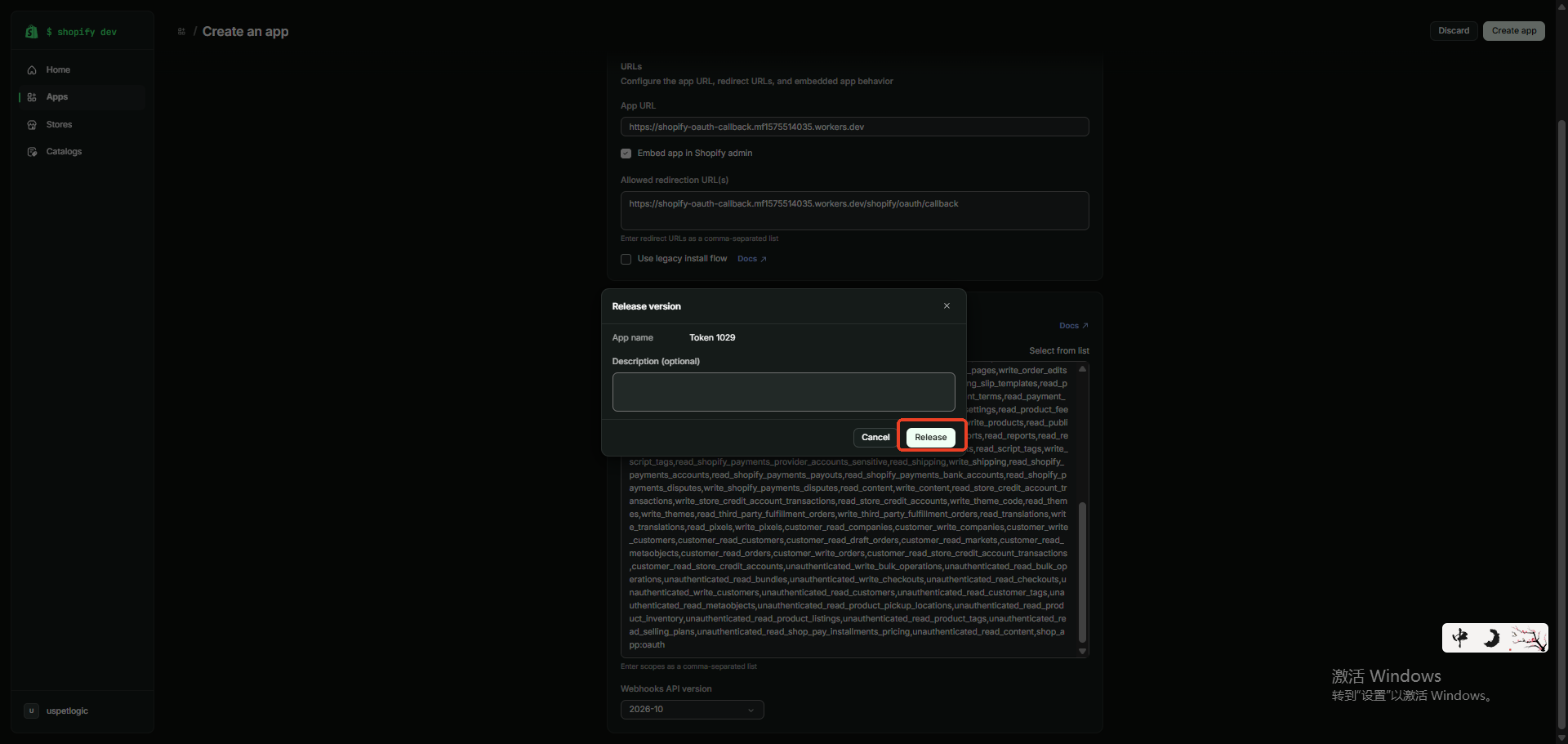
Task: Open Webhooks API version dropdown
Action: click(x=692, y=710)
